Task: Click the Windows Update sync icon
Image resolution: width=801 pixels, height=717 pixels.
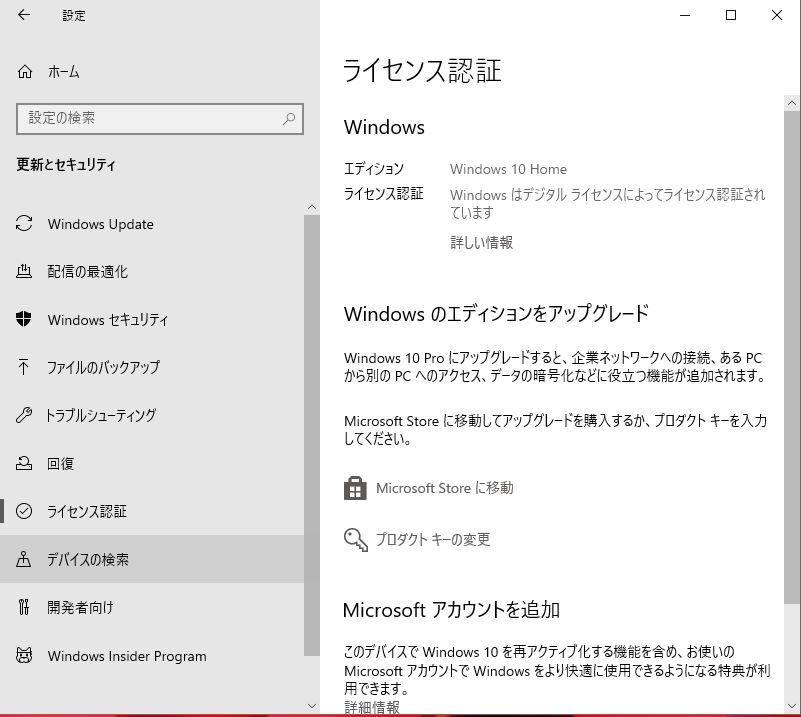Action: coord(24,224)
